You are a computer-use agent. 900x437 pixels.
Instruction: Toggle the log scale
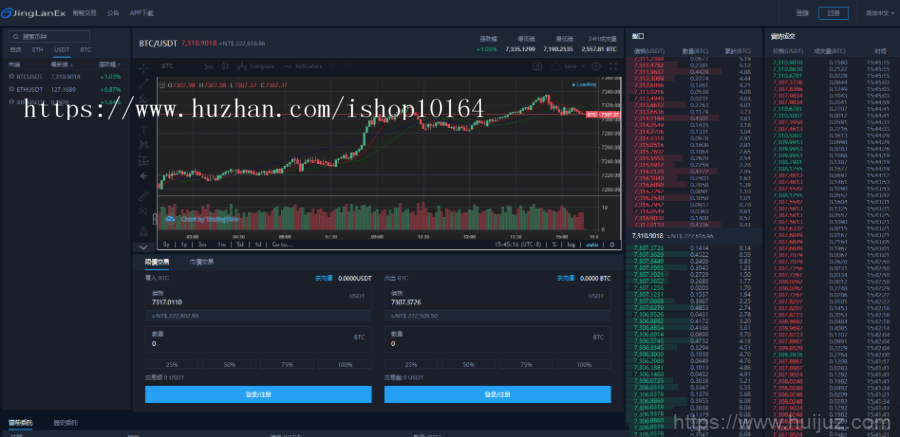coord(571,244)
